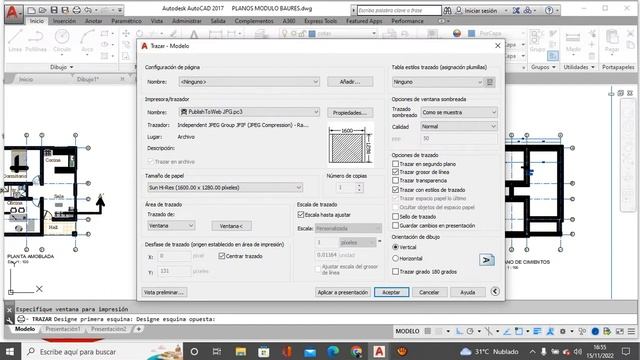Click the search keyword input field
The height and width of the screenshot is (360, 640).
[x=399, y=10]
